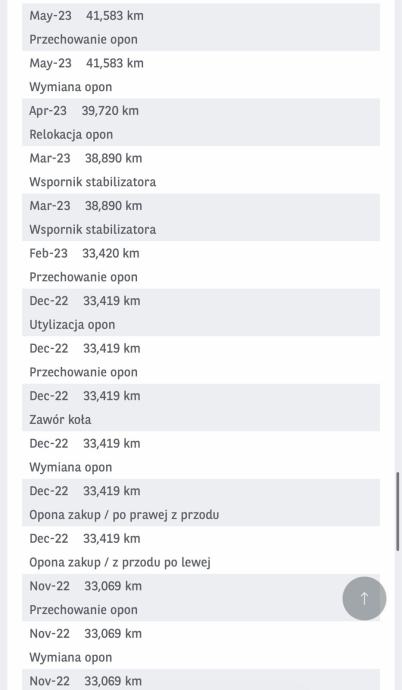Select the May-23 Wymiana opon row
The height and width of the screenshot is (690, 402).
point(201,75)
